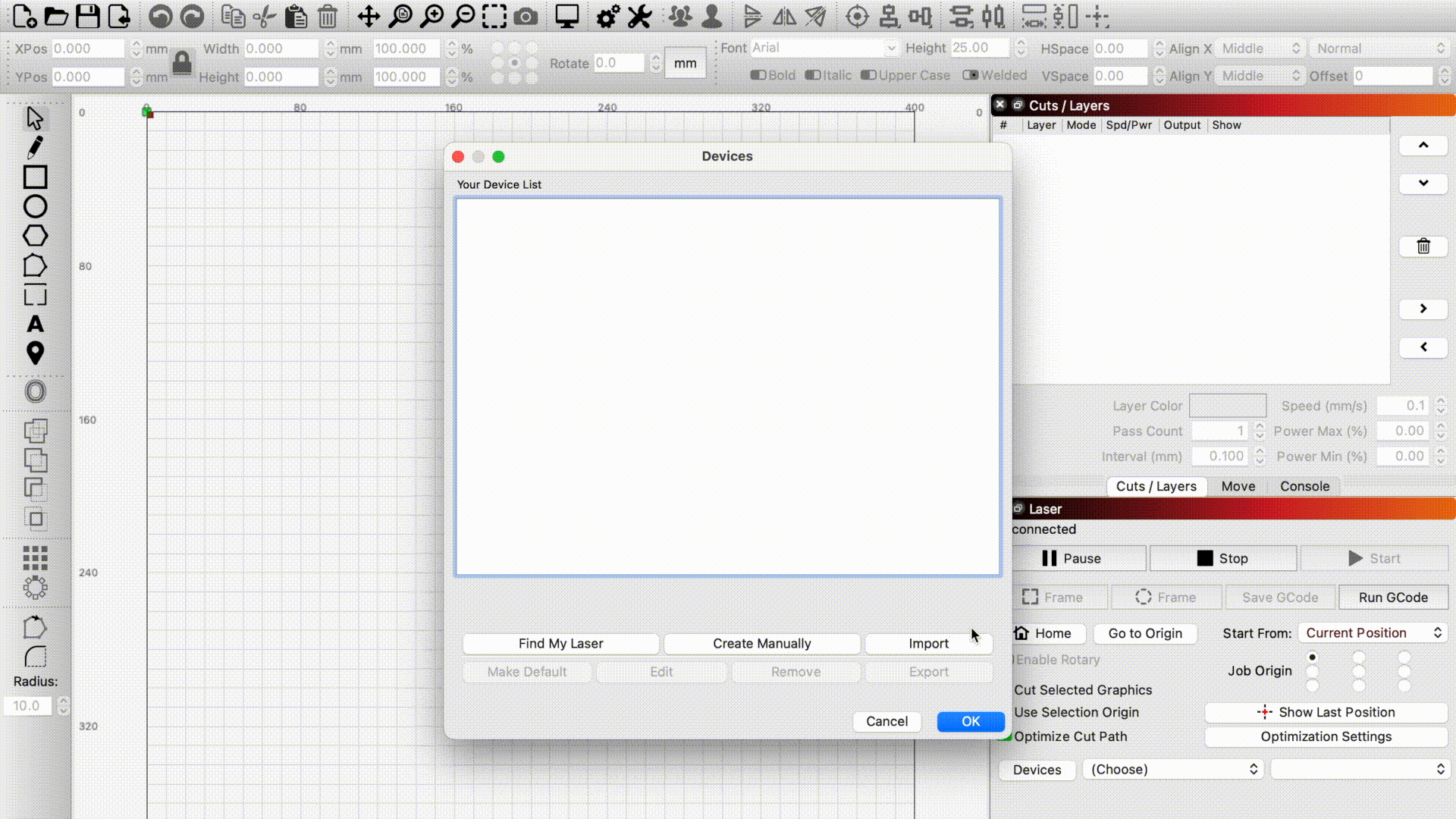Select top-left Job Origin radio button
This screenshot has width=1456, height=819.
coord(1313,657)
